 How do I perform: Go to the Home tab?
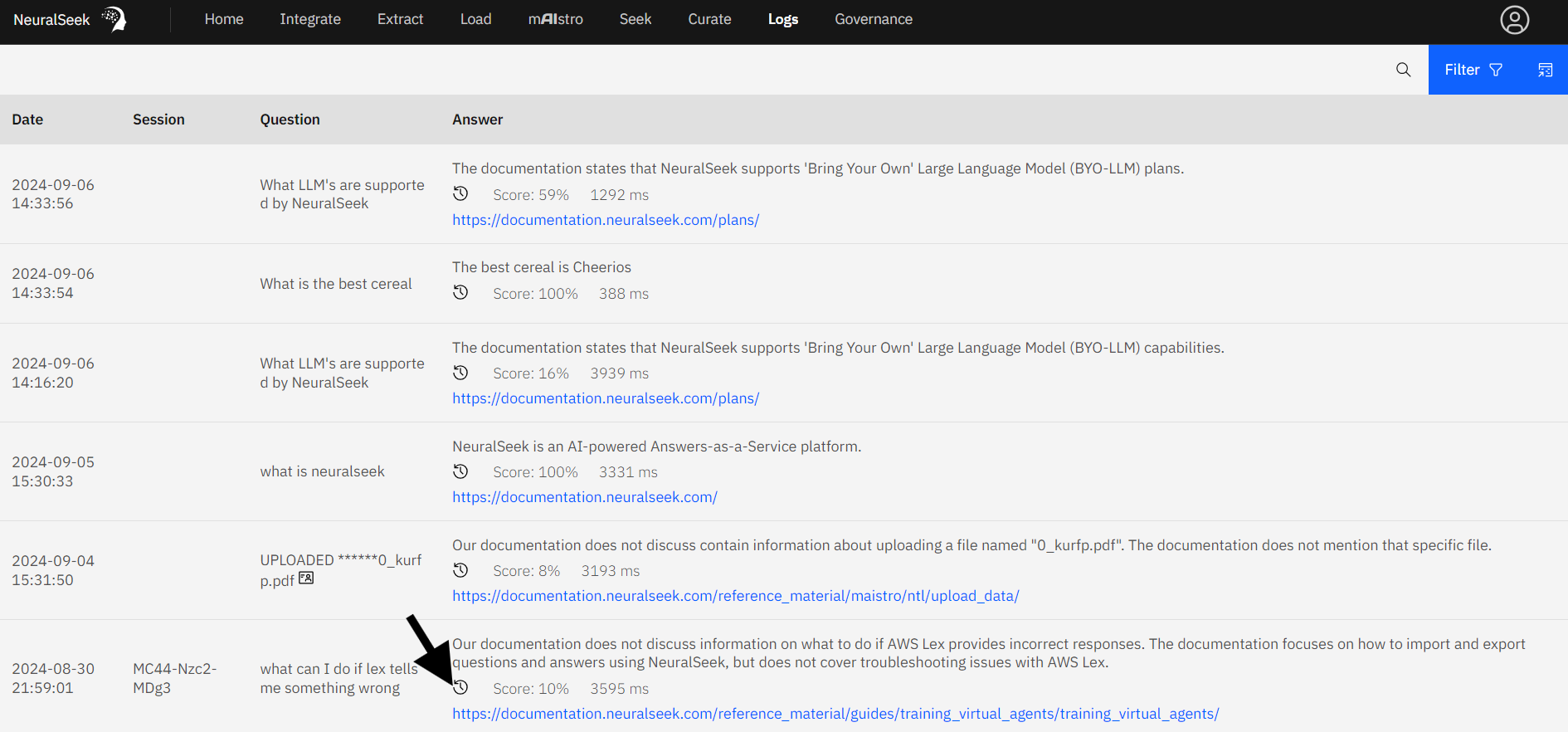(224, 19)
